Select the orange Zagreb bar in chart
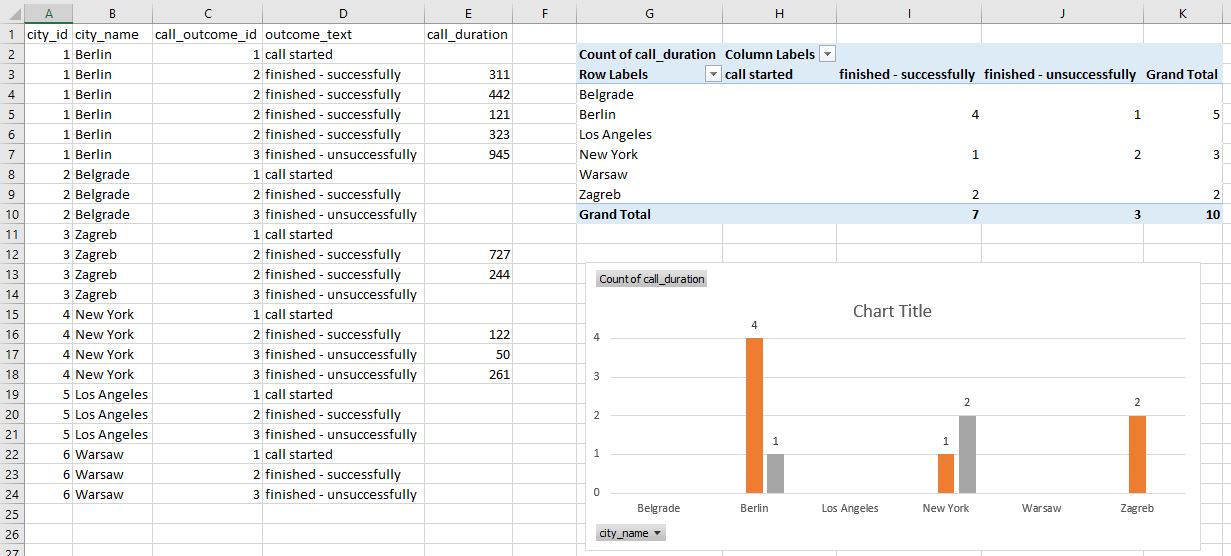This screenshot has width=1231, height=556. [x=1137, y=454]
